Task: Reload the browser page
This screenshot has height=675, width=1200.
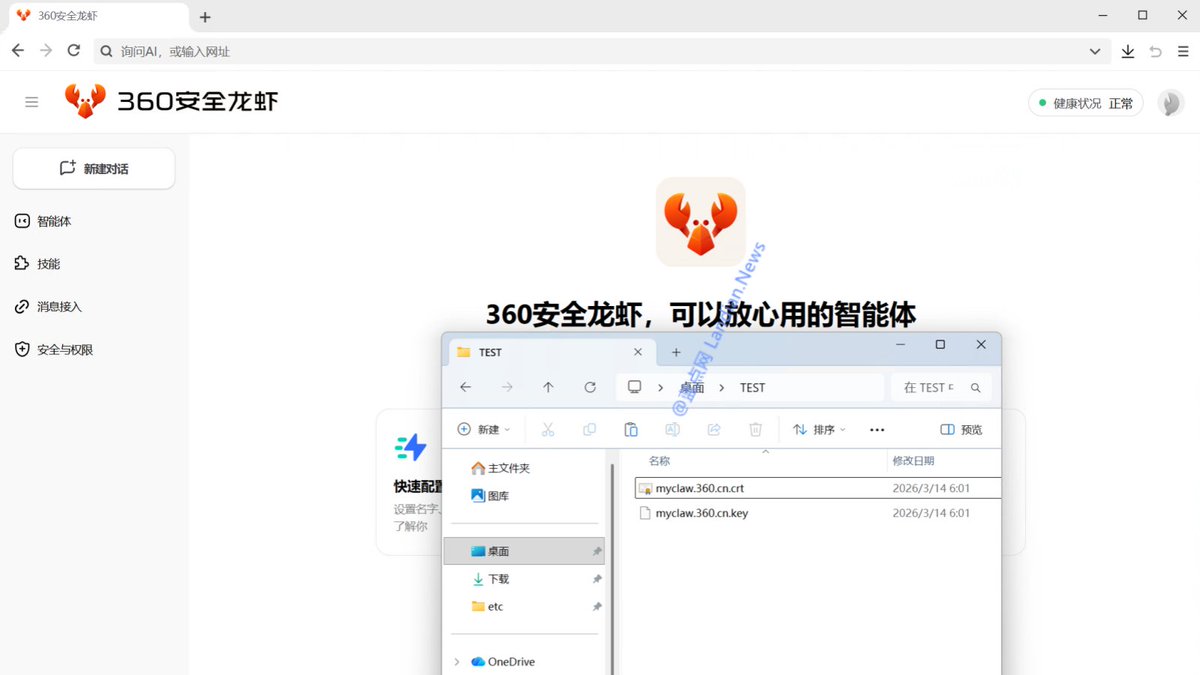Action: pos(74,51)
